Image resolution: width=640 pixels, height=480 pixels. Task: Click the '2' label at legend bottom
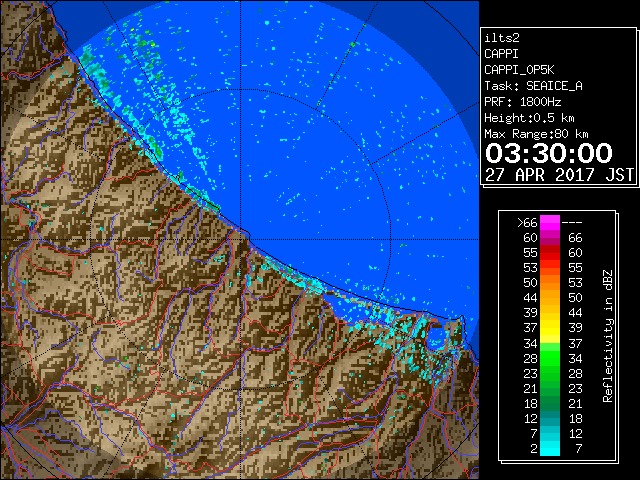coord(534,448)
